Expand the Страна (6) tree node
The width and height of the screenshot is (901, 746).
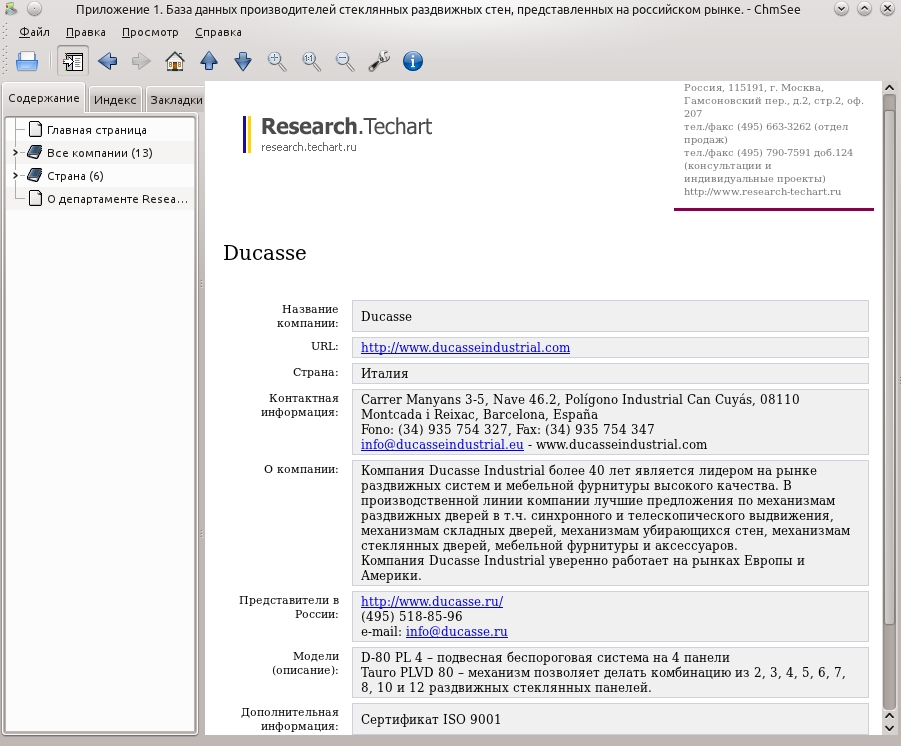[16, 176]
